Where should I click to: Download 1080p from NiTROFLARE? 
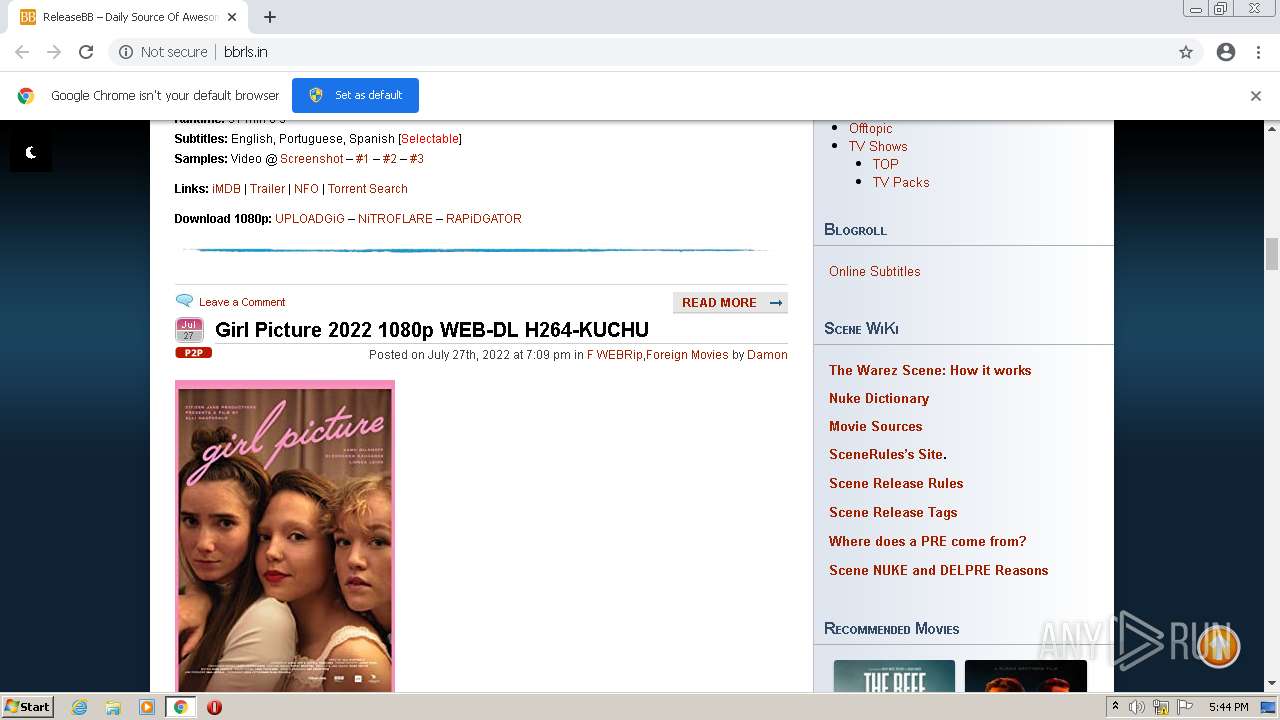click(x=395, y=219)
